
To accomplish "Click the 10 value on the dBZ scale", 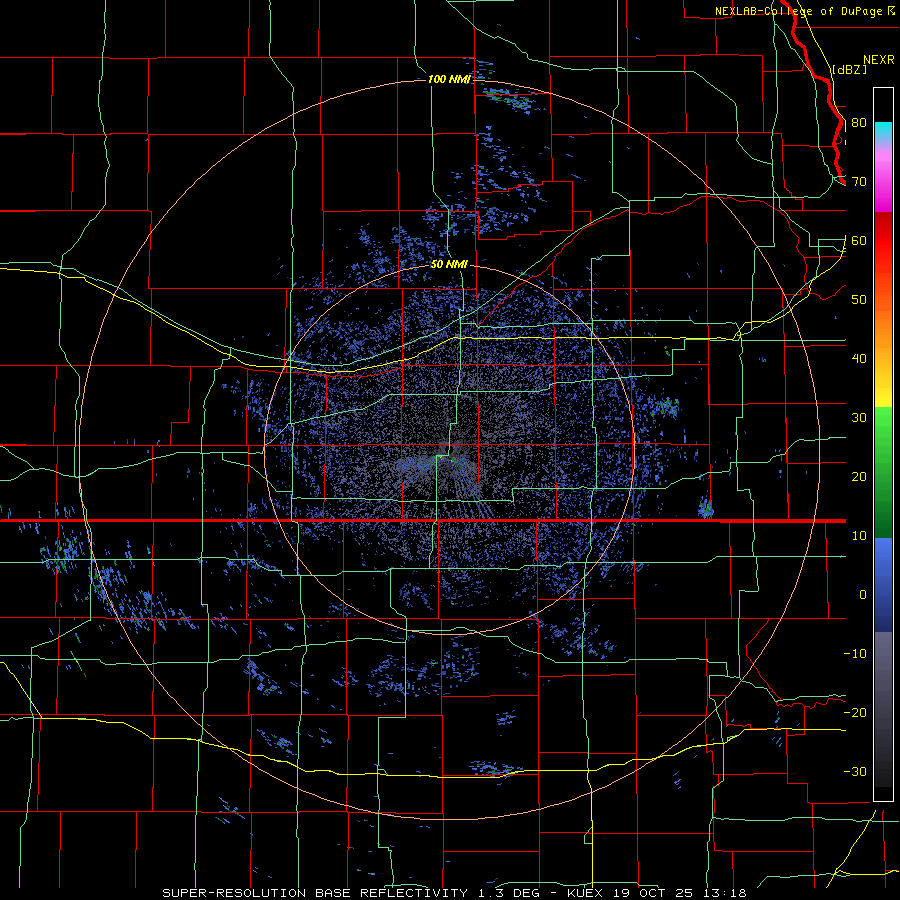I will click(x=859, y=536).
